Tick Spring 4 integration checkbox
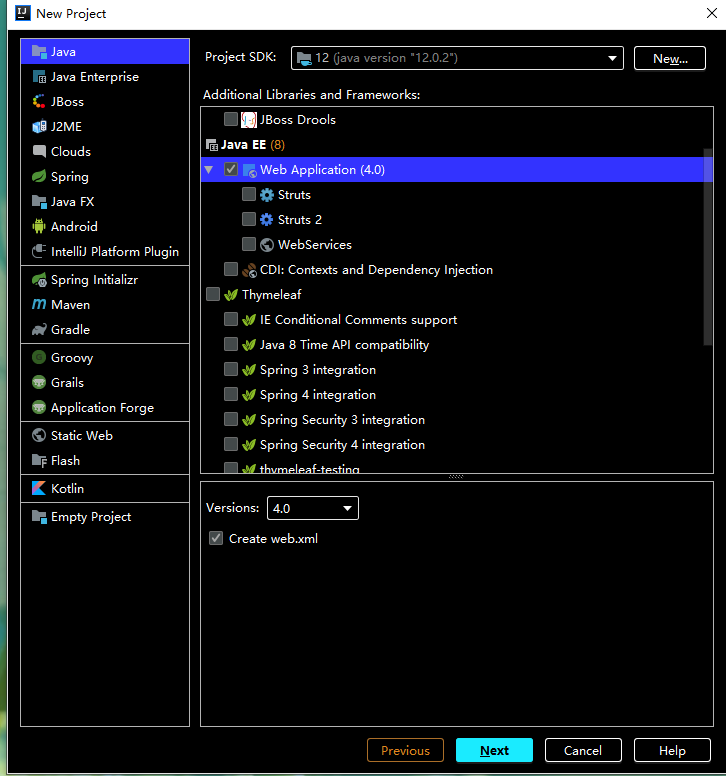 [x=231, y=394]
